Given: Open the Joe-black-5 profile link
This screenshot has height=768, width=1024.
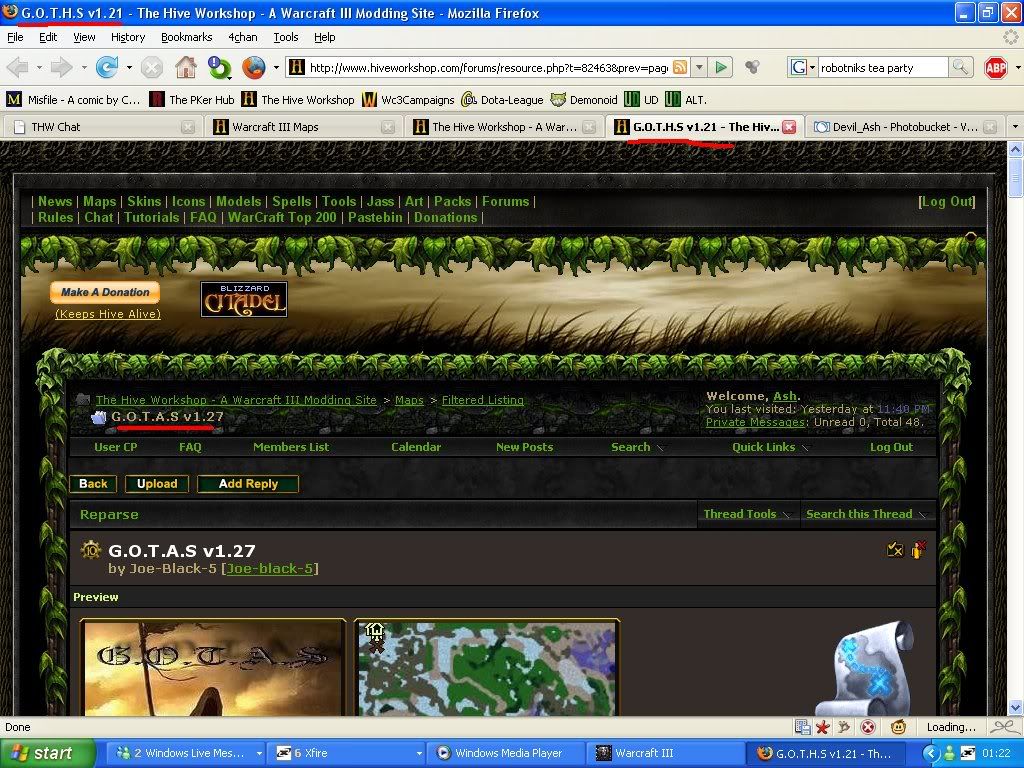Looking at the screenshot, I should click(x=270, y=569).
